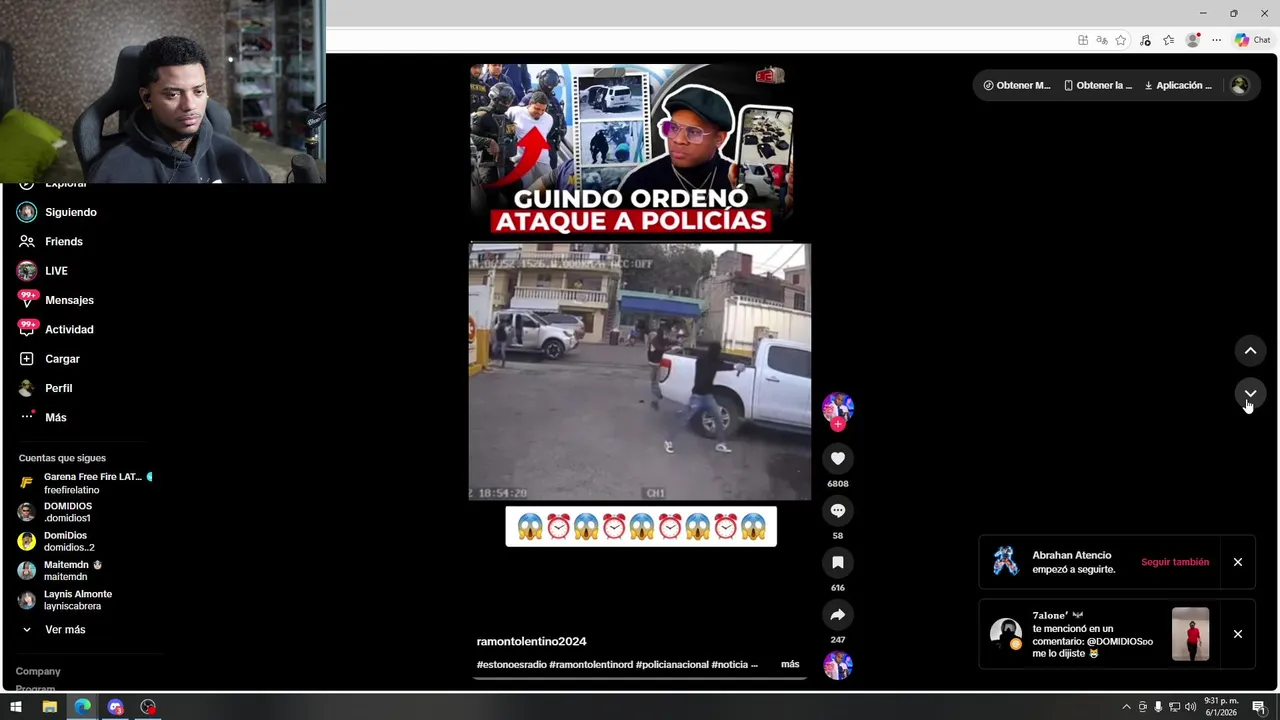The height and width of the screenshot is (720, 1280).
Task: Click Obtener M... coins button
Action: click(x=1016, y=85)
